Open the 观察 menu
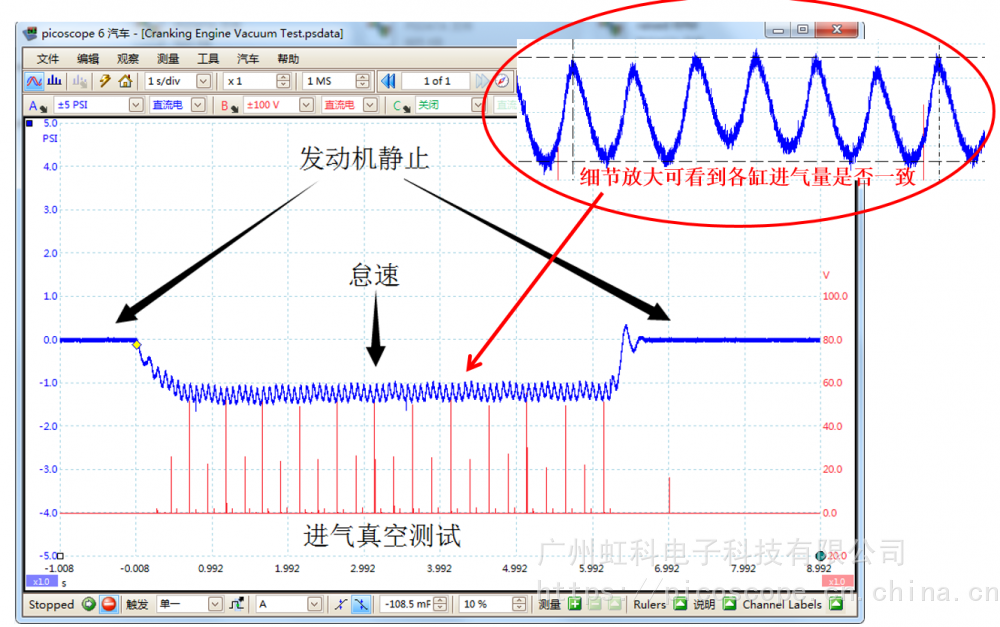This screenshot has width=1000, height=627. 128,59
